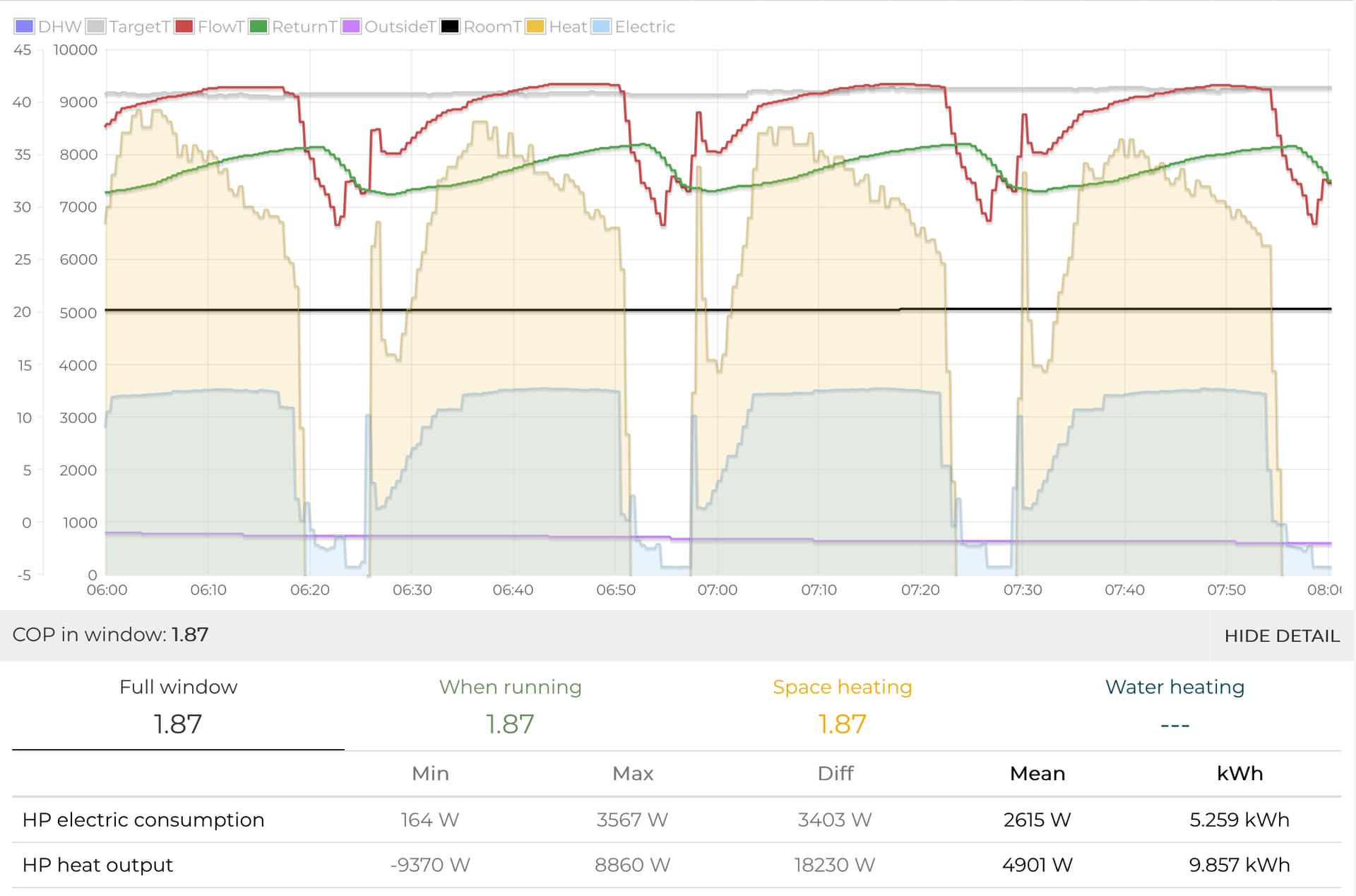
Task: Click the light blue Electric legend swatch
Action: [x=601, y=27]
